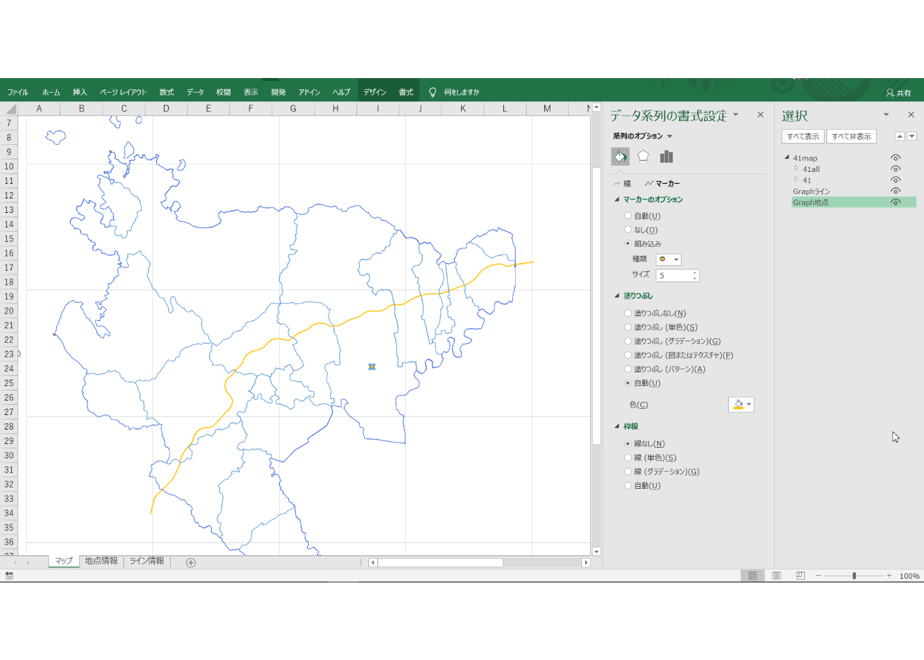Viewport: 924px width, 660px height.
Task: Close the 選択 pane
Action: click(x=911, y=115)
